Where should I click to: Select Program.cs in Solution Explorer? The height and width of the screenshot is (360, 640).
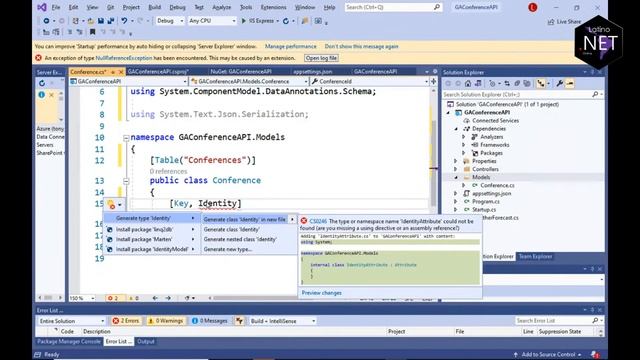point(486,201)
